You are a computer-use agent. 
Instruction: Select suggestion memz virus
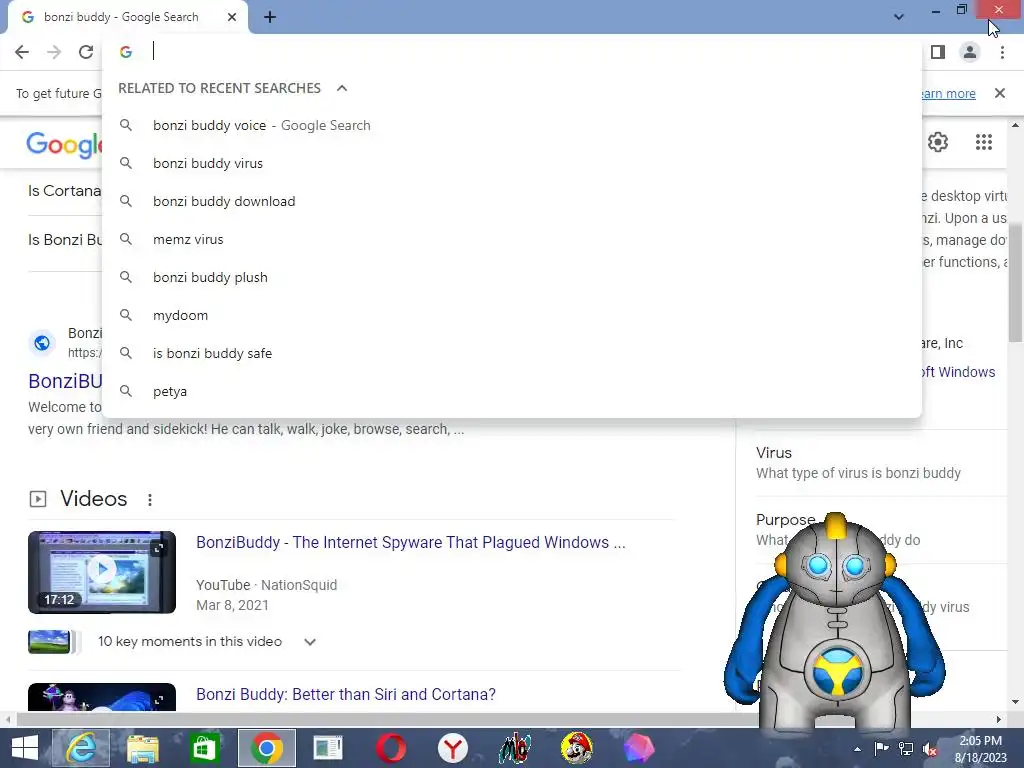[x=512, y=239]
